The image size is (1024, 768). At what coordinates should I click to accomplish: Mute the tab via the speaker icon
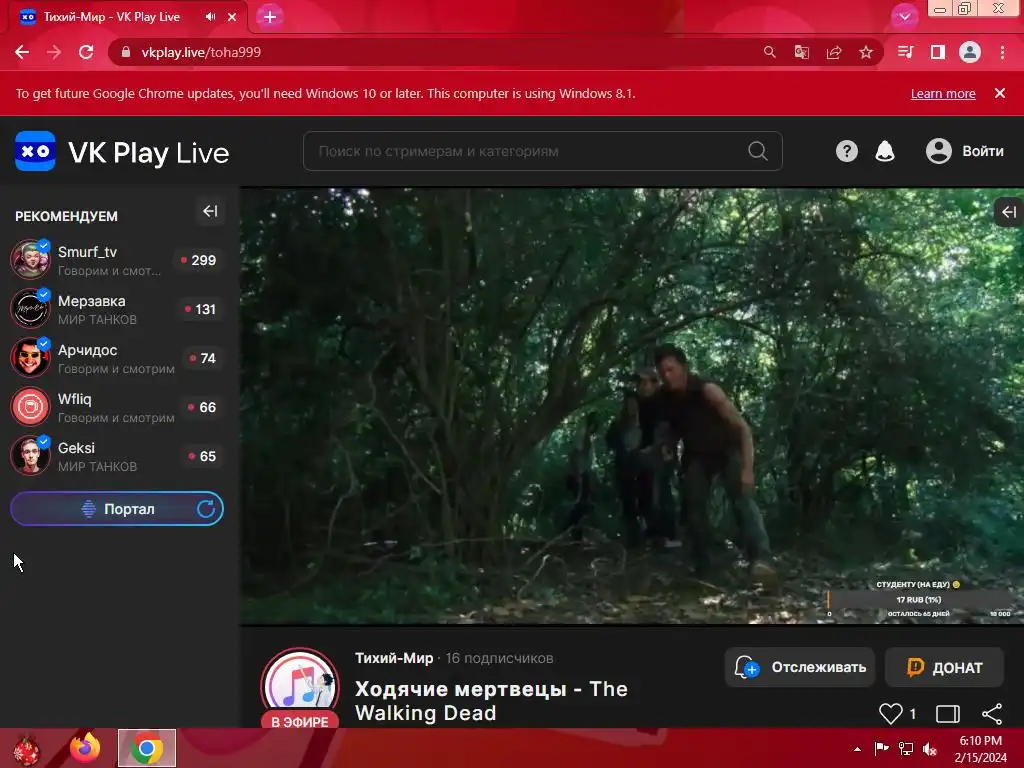(210, 17)
